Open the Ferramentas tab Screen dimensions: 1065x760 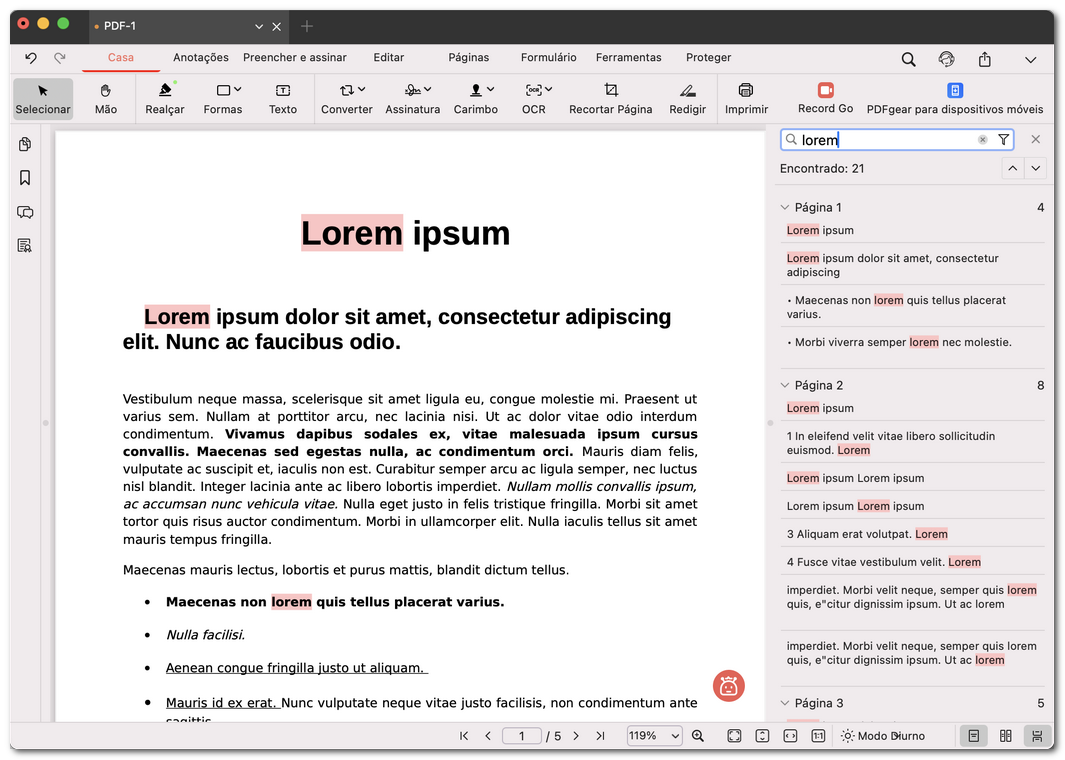click(x=628, y=57)
